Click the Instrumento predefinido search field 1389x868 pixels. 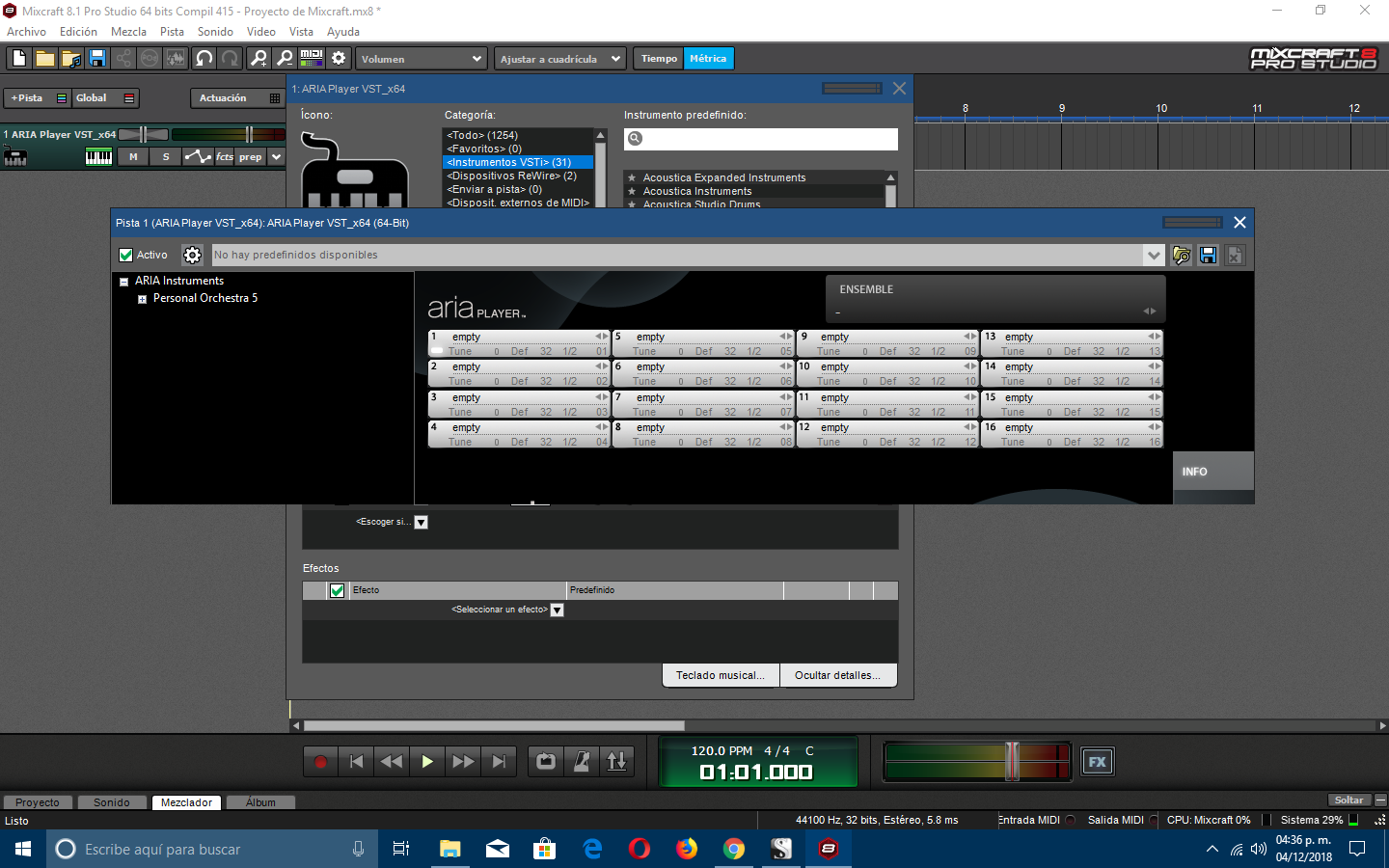tap(761, 139)
